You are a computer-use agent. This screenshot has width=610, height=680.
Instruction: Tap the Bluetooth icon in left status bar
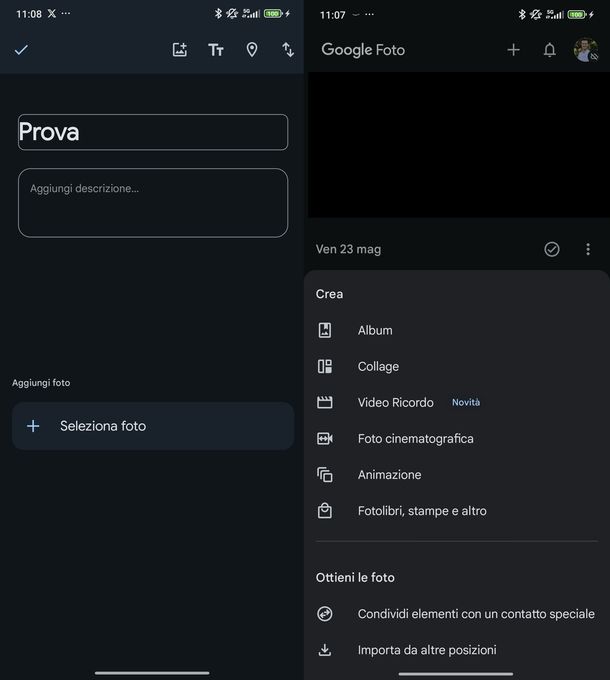(218, 13)
